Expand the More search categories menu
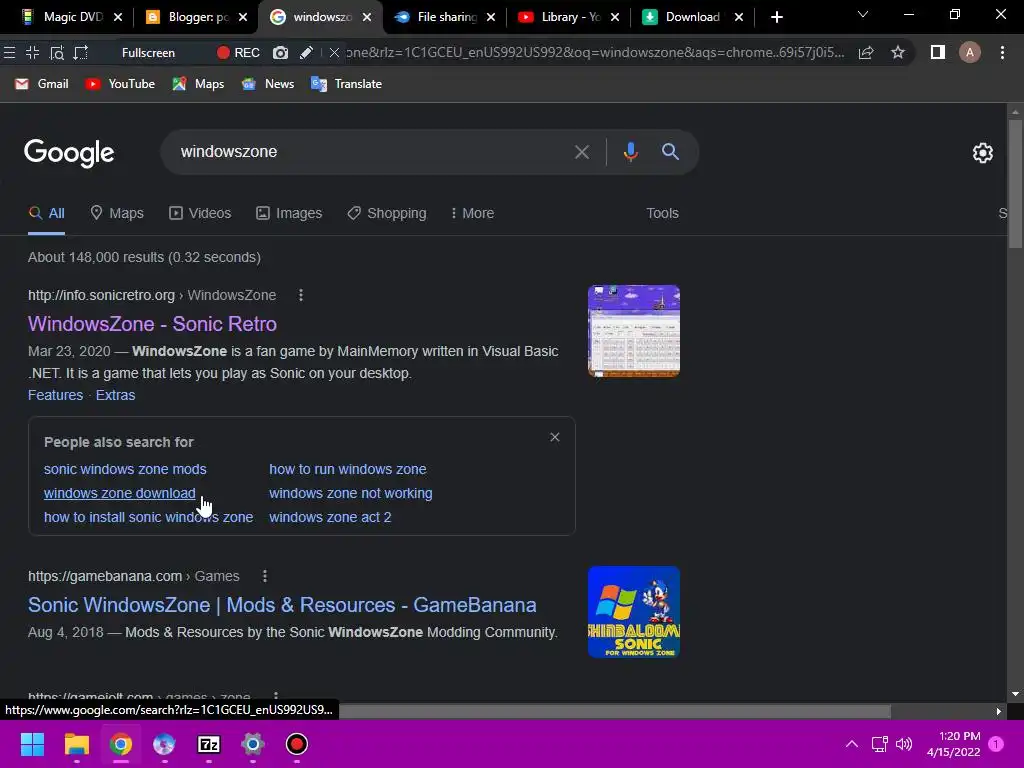Viewport: 1024px width, 768px height. coord(472,213)
